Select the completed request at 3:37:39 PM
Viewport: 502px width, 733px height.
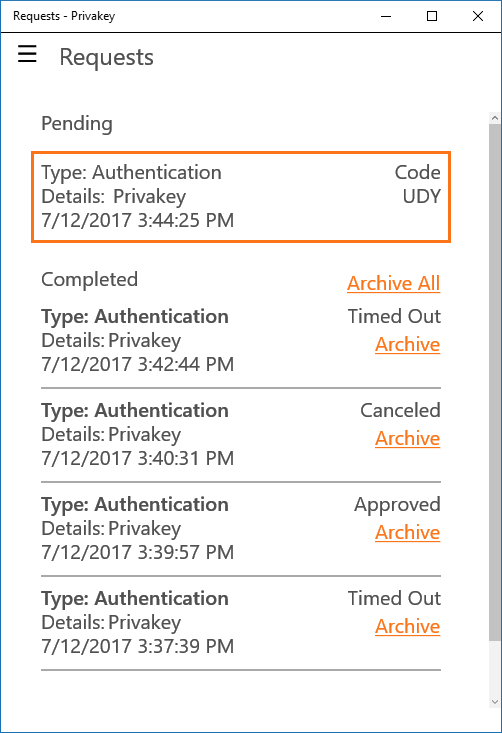241,623
